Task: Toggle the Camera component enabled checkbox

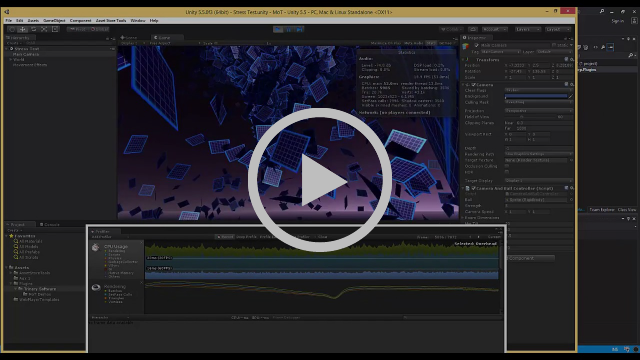Action: click(473, 84)
